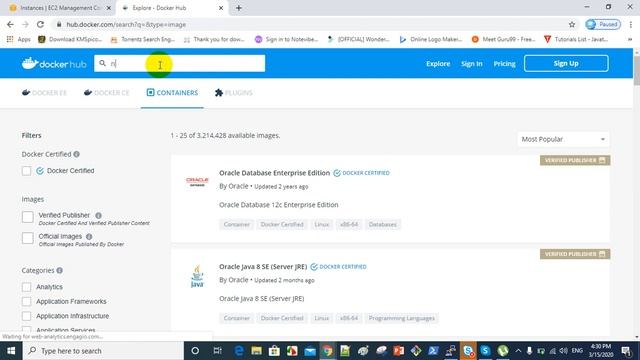Viewport: 640px width, 360px height.
Task: Open Oracle Database Enterprise Edition result
Action: [x=274, y=173]
